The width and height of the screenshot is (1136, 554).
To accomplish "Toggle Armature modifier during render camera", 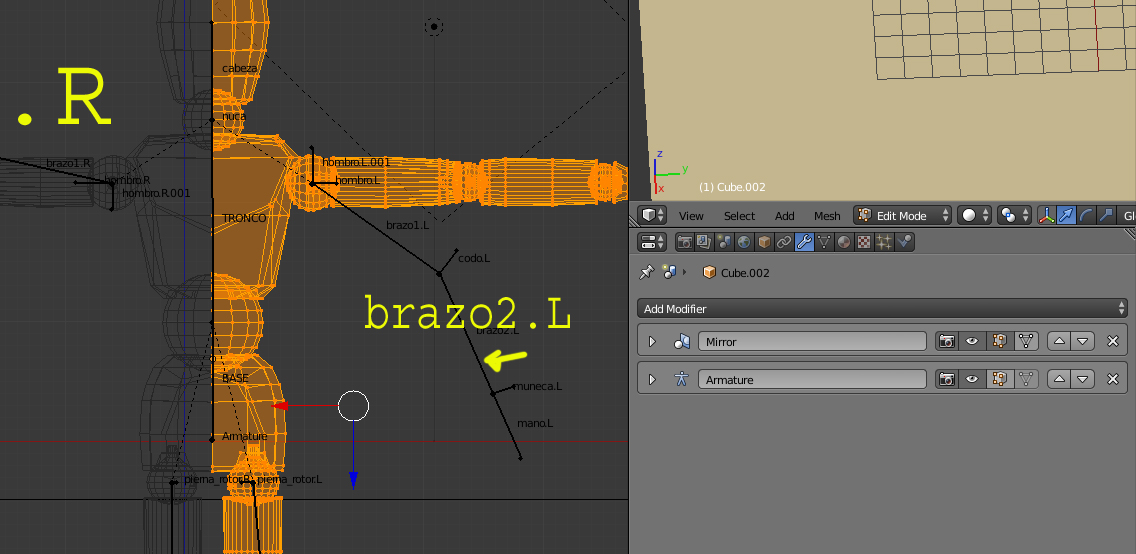I will click(x=946, y=379).
